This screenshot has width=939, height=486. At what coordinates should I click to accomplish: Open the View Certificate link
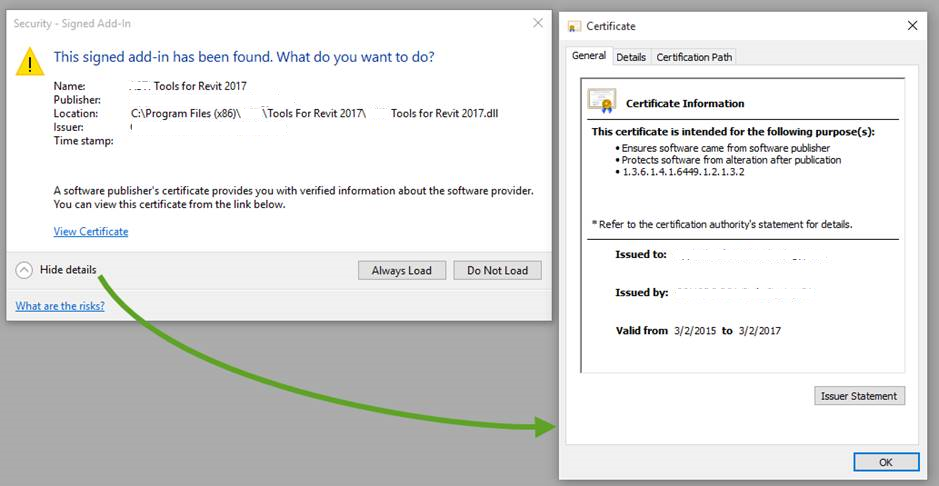pos(91,232)
